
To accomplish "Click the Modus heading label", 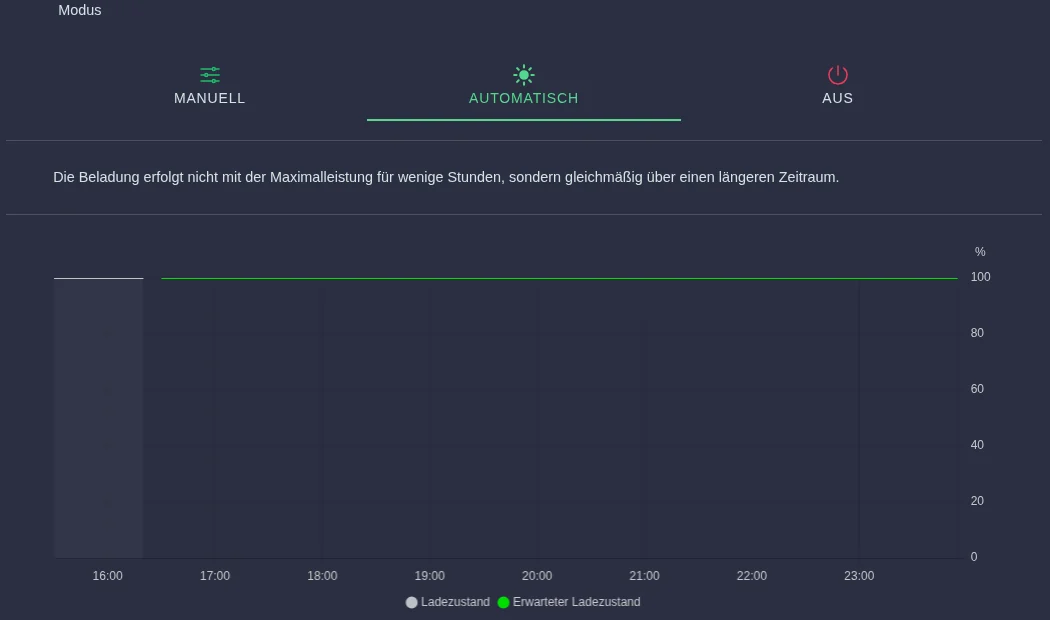I will (80, 10).
